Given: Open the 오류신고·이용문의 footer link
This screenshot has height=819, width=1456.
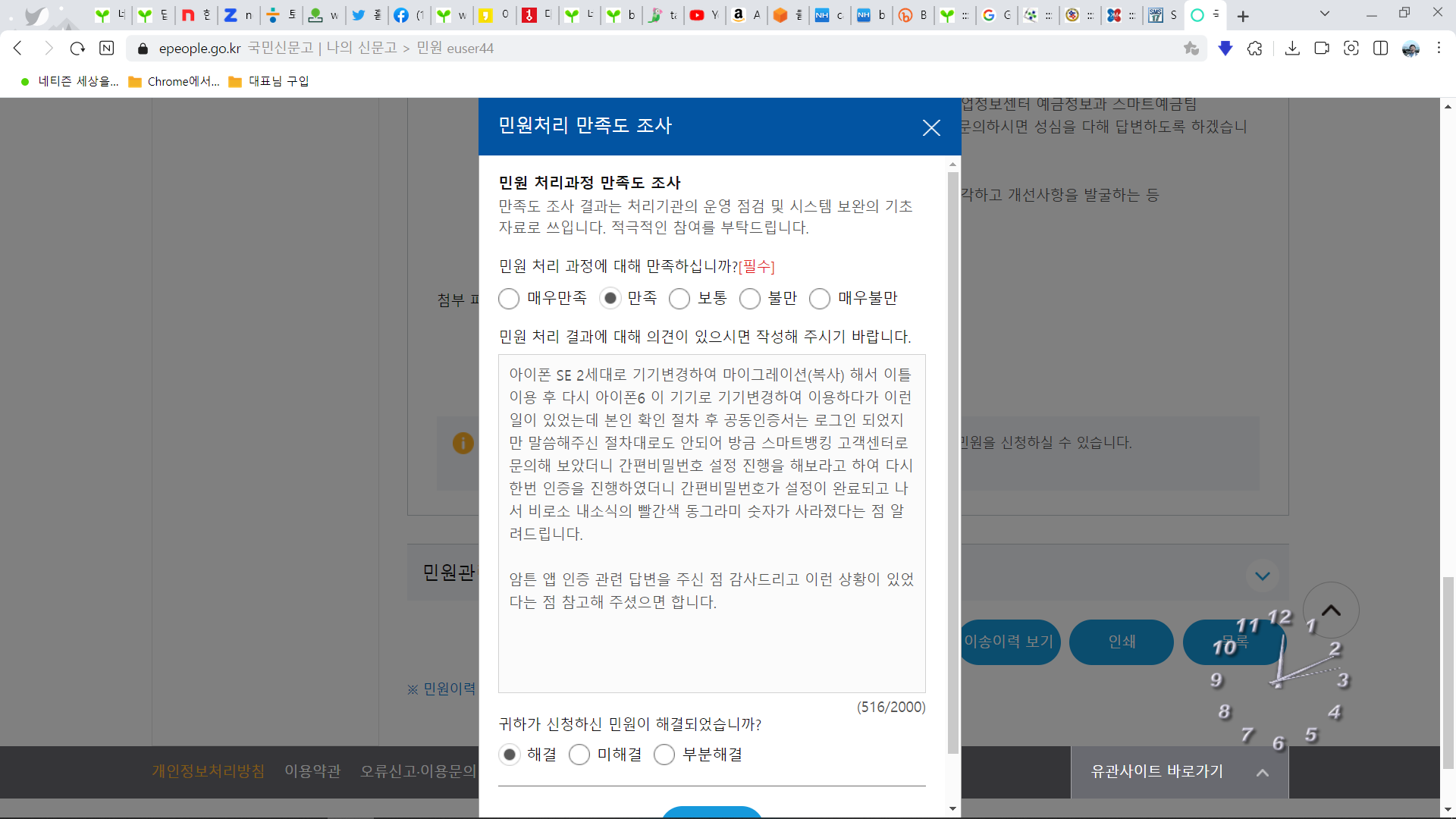Looking at the screenshot, I should click(419, 771).
